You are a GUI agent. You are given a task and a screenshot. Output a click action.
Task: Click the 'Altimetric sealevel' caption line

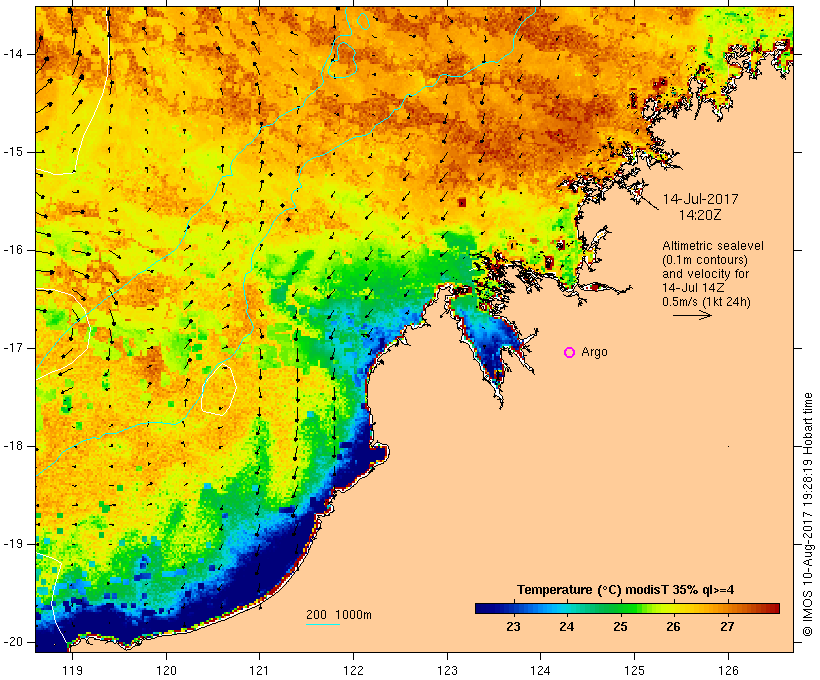tap(713, 246)
